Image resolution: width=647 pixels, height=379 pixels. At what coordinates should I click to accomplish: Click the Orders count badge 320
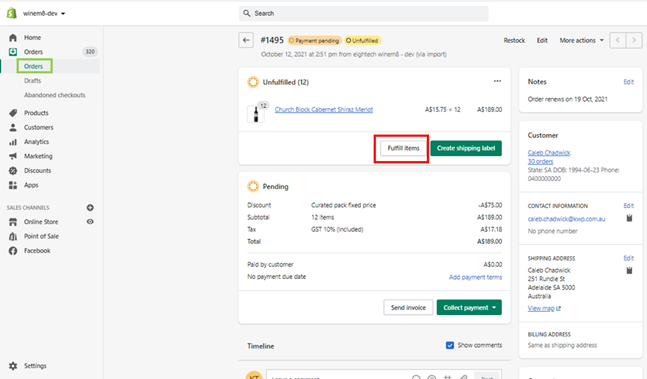click(x=90, y=52)
